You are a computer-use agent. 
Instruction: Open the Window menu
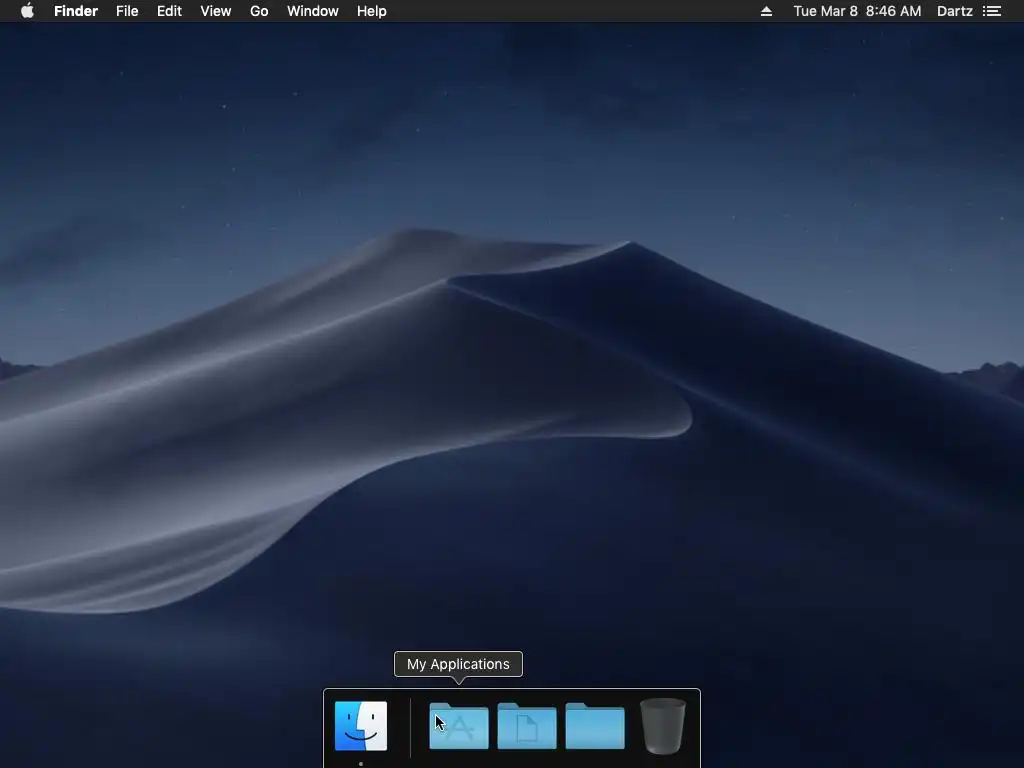point(313,11)
